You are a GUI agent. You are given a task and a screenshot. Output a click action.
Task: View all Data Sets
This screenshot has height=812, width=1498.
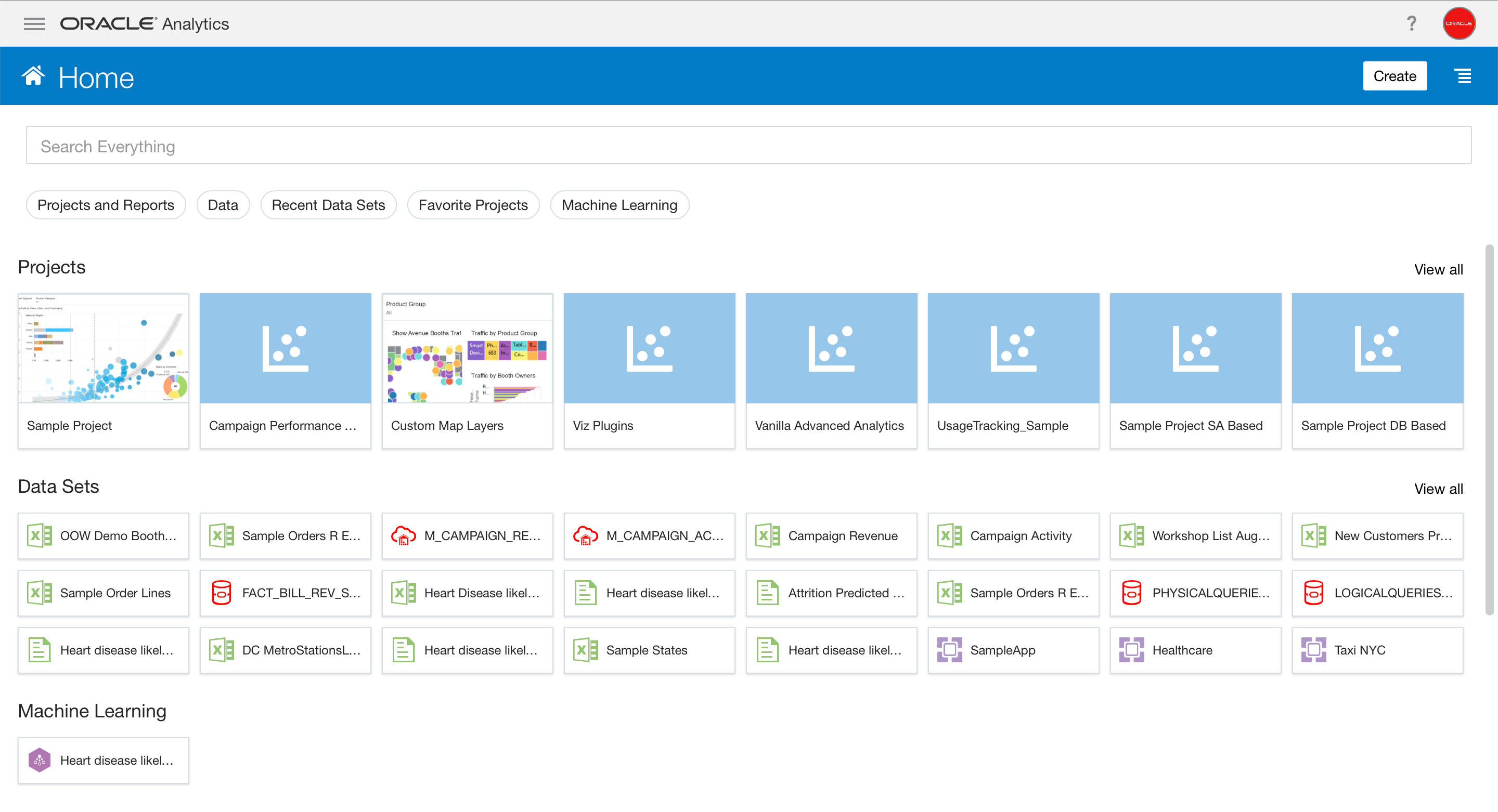1438,488
